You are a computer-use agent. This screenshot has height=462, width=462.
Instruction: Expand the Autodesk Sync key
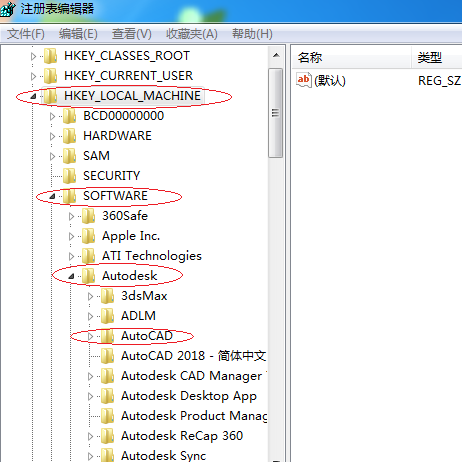(x=90, y=456)
